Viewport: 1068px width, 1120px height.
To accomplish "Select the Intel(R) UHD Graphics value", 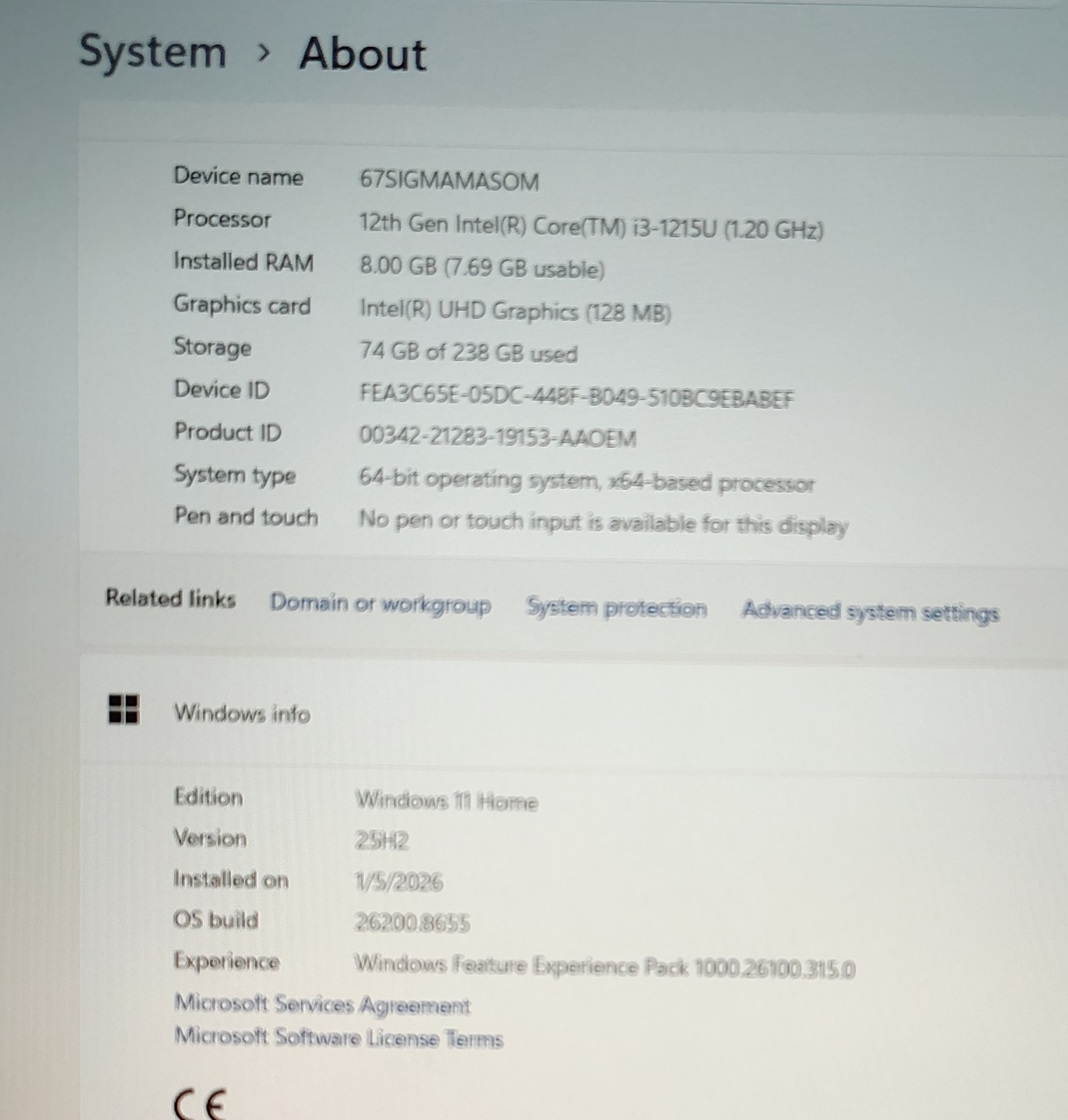I will coord(515,311).
